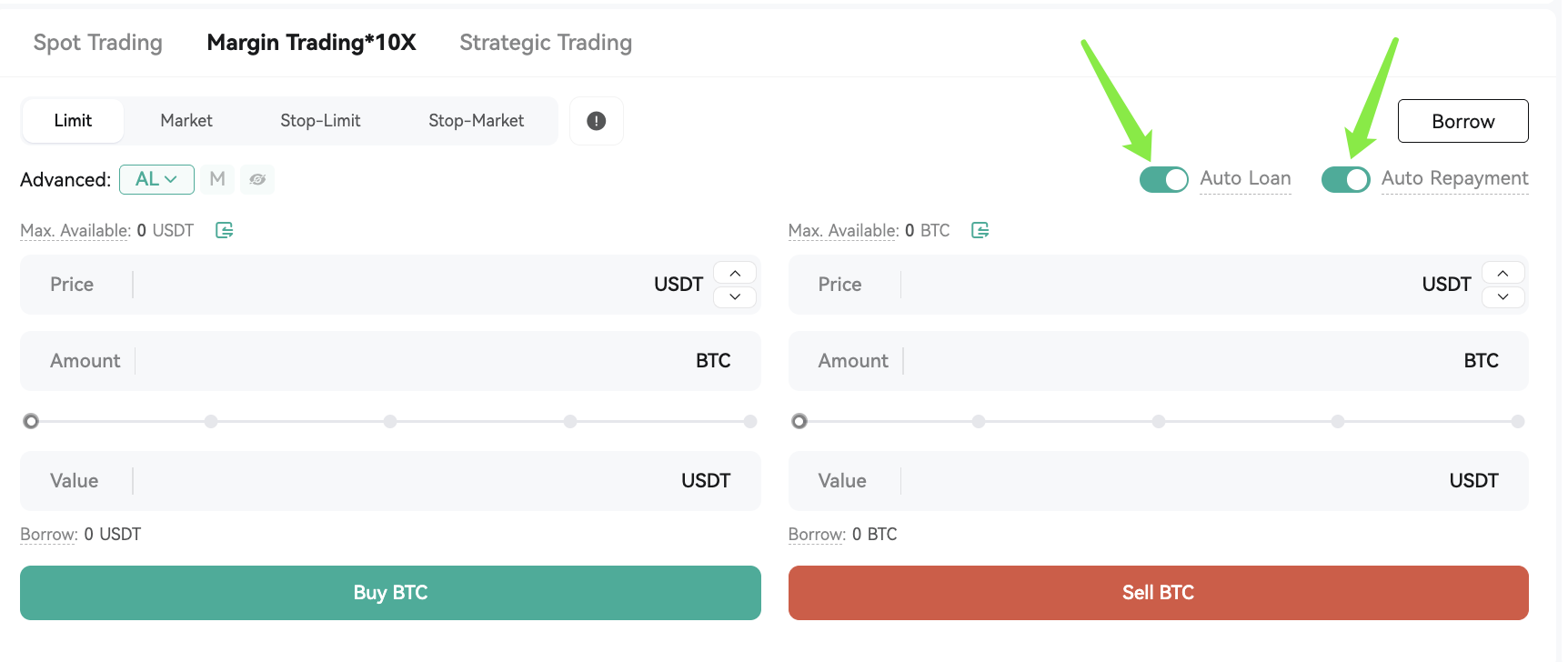
Task: Click the green Buy BTC button
Action: pyautogui.click(x=390, y=593)
